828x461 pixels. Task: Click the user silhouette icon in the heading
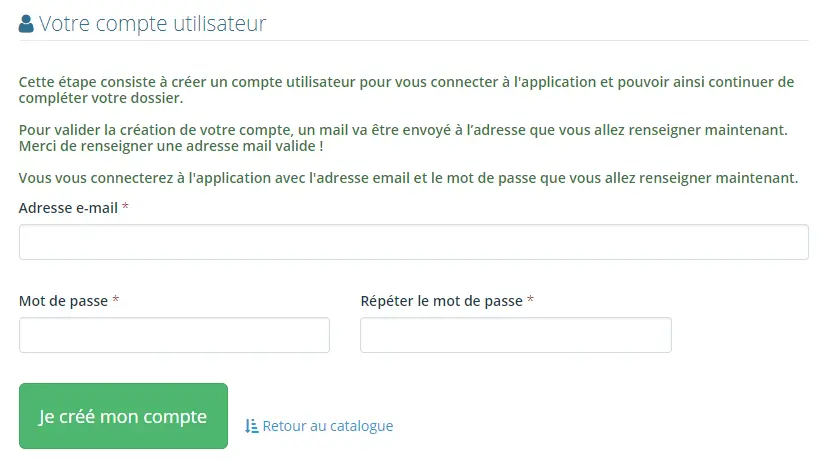click(26, 23)
